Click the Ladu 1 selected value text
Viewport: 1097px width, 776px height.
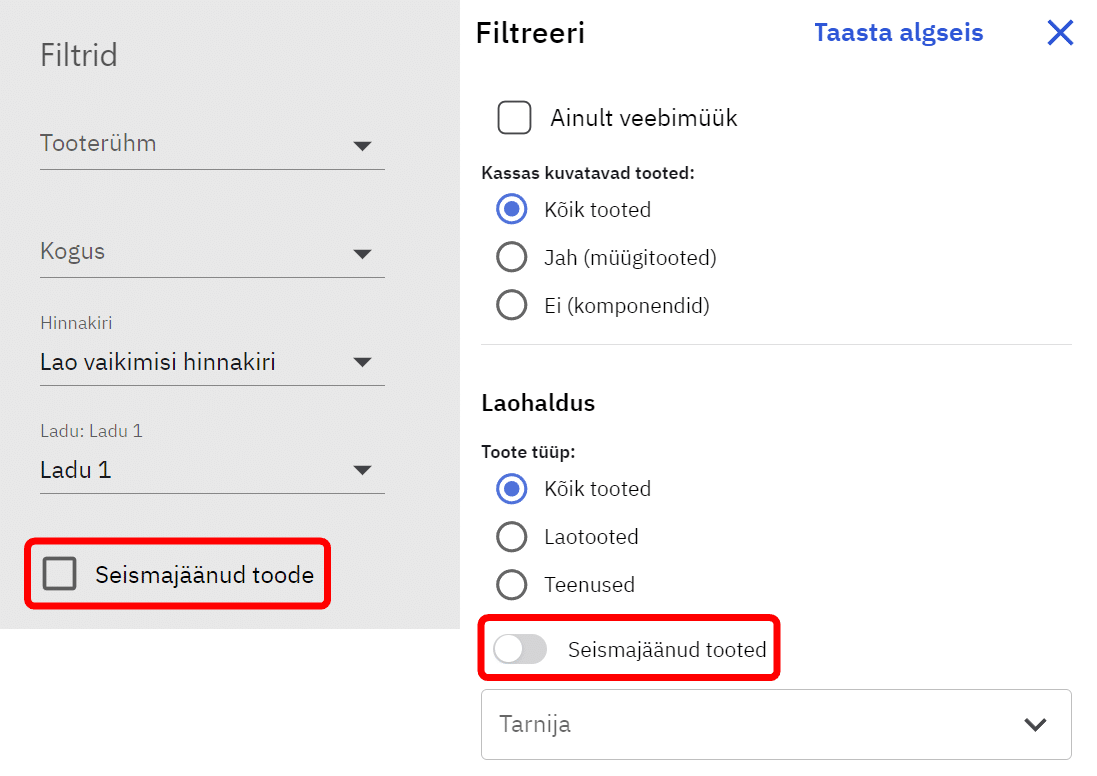tap(76, 470)
